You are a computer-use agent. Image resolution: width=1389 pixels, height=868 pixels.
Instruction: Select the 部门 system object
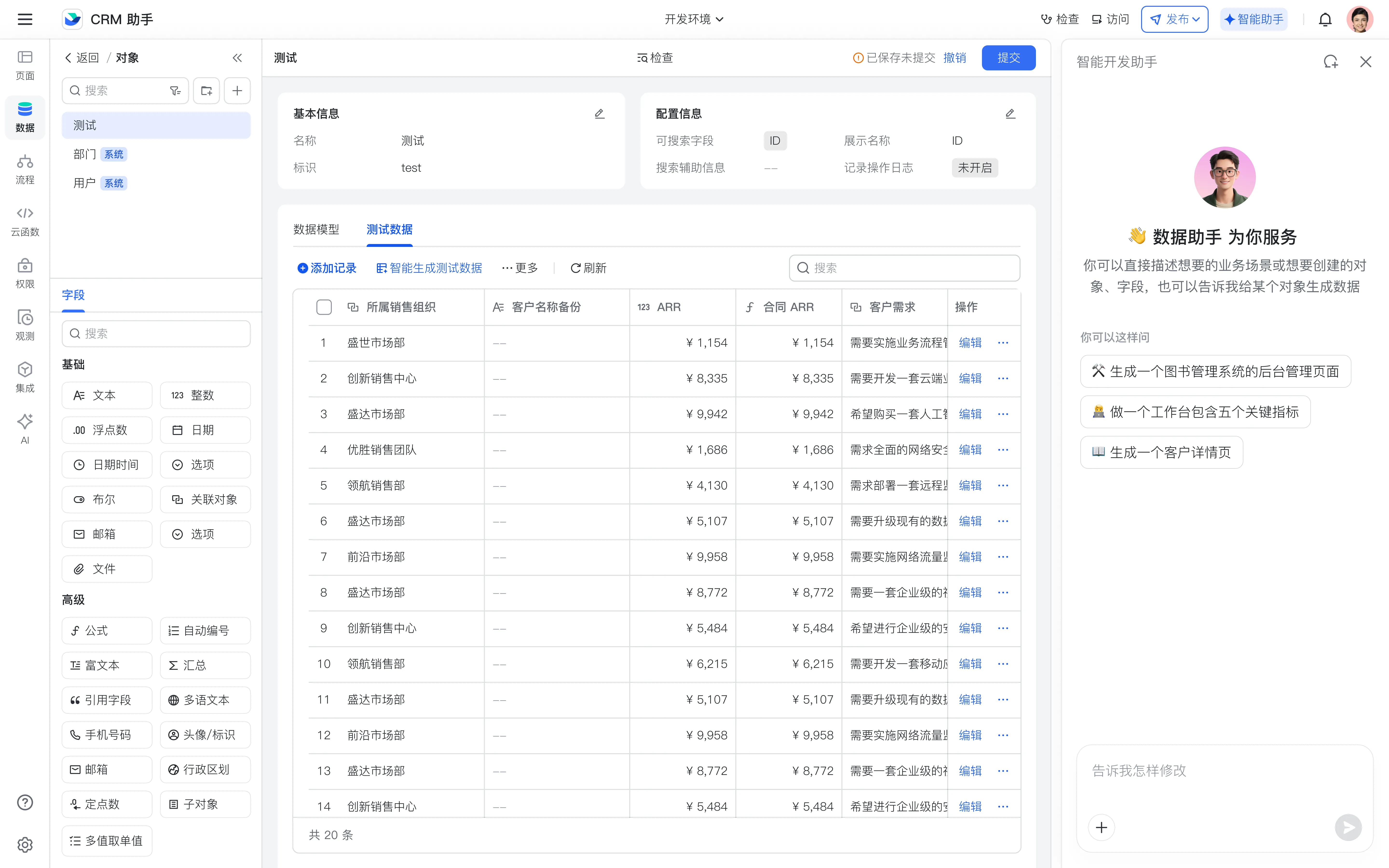click(156, 154)
